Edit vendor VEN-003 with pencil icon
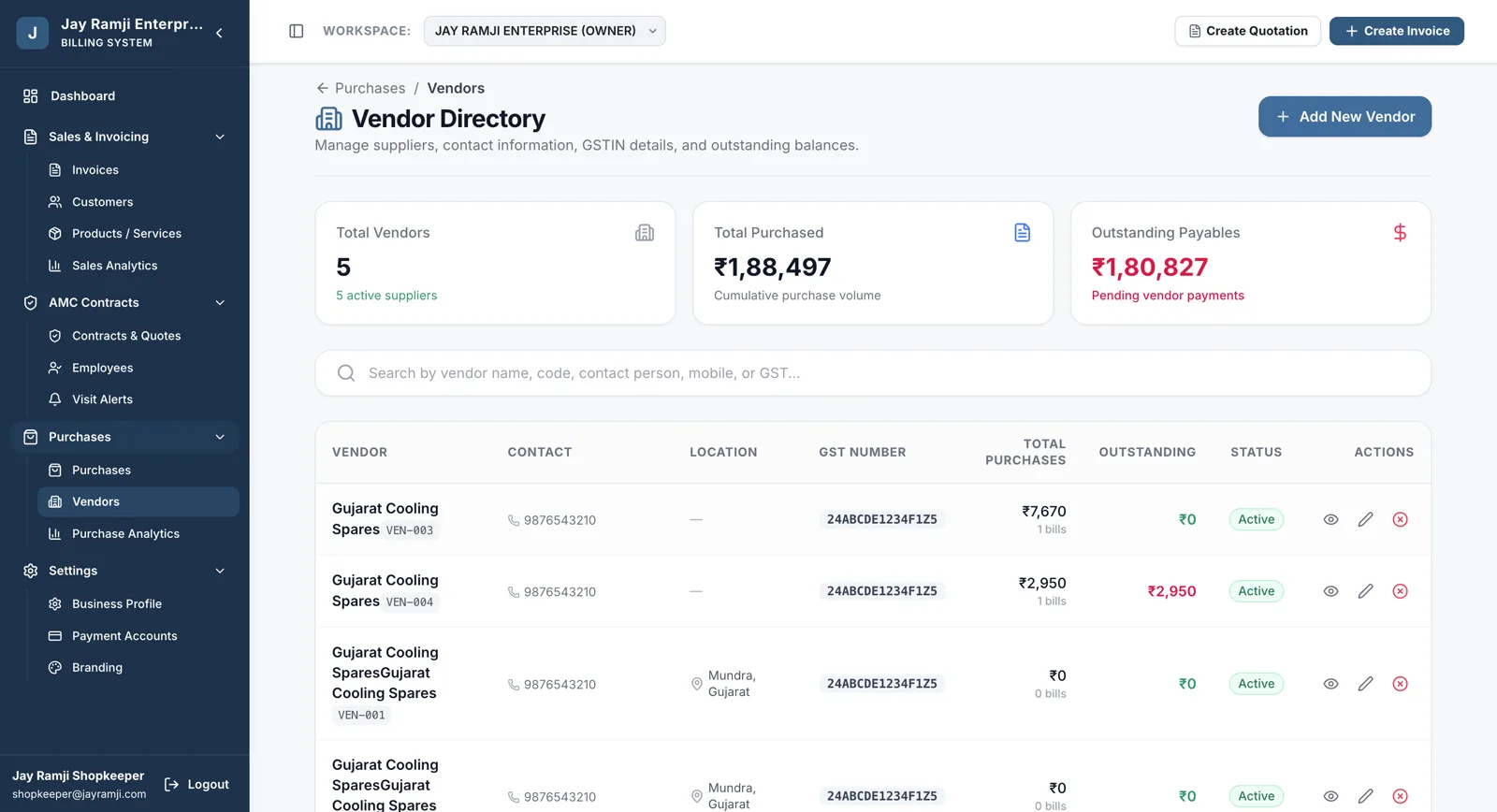 (1366, 519)
